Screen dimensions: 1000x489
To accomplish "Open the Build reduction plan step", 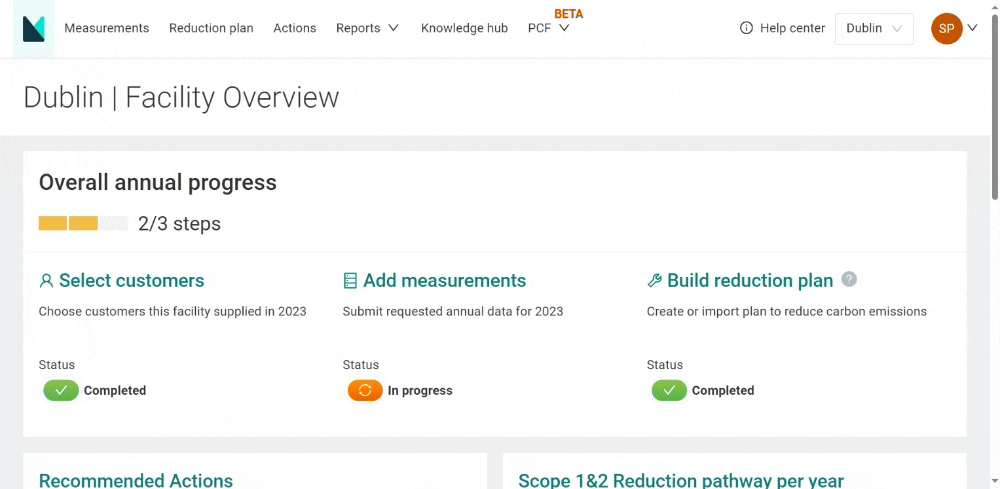I will click(750, 281).
